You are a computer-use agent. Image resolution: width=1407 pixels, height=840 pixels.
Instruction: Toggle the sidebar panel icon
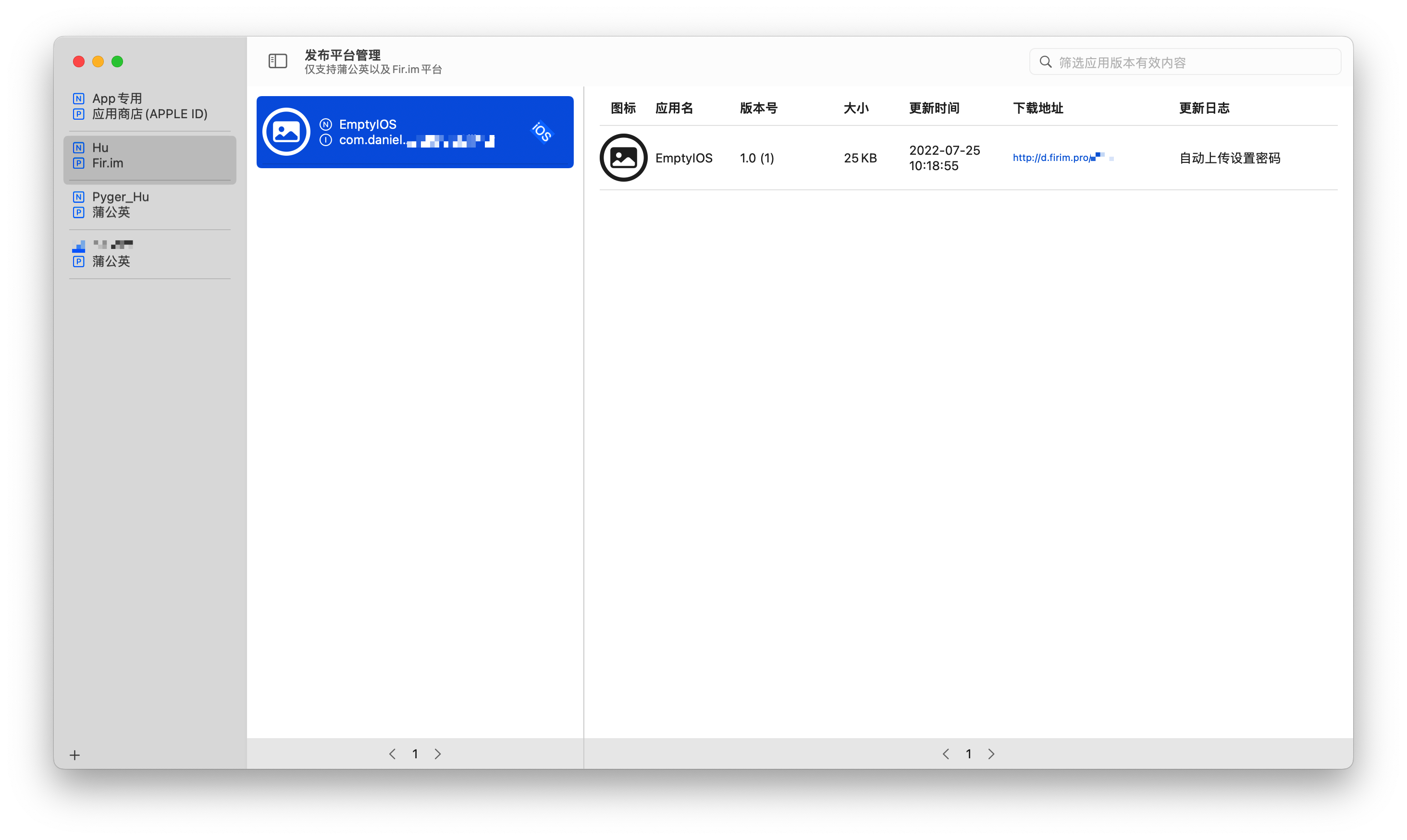point(277,61)
